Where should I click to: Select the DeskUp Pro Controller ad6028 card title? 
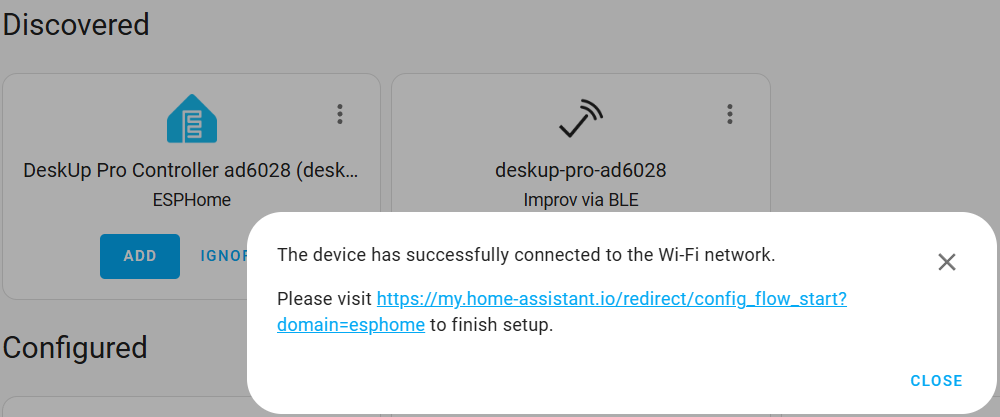tap(191, 170)
